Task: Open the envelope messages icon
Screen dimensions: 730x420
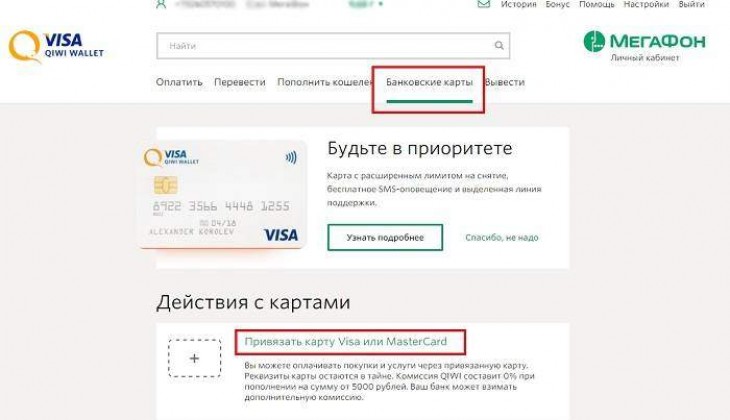Action: click(483, 4)
